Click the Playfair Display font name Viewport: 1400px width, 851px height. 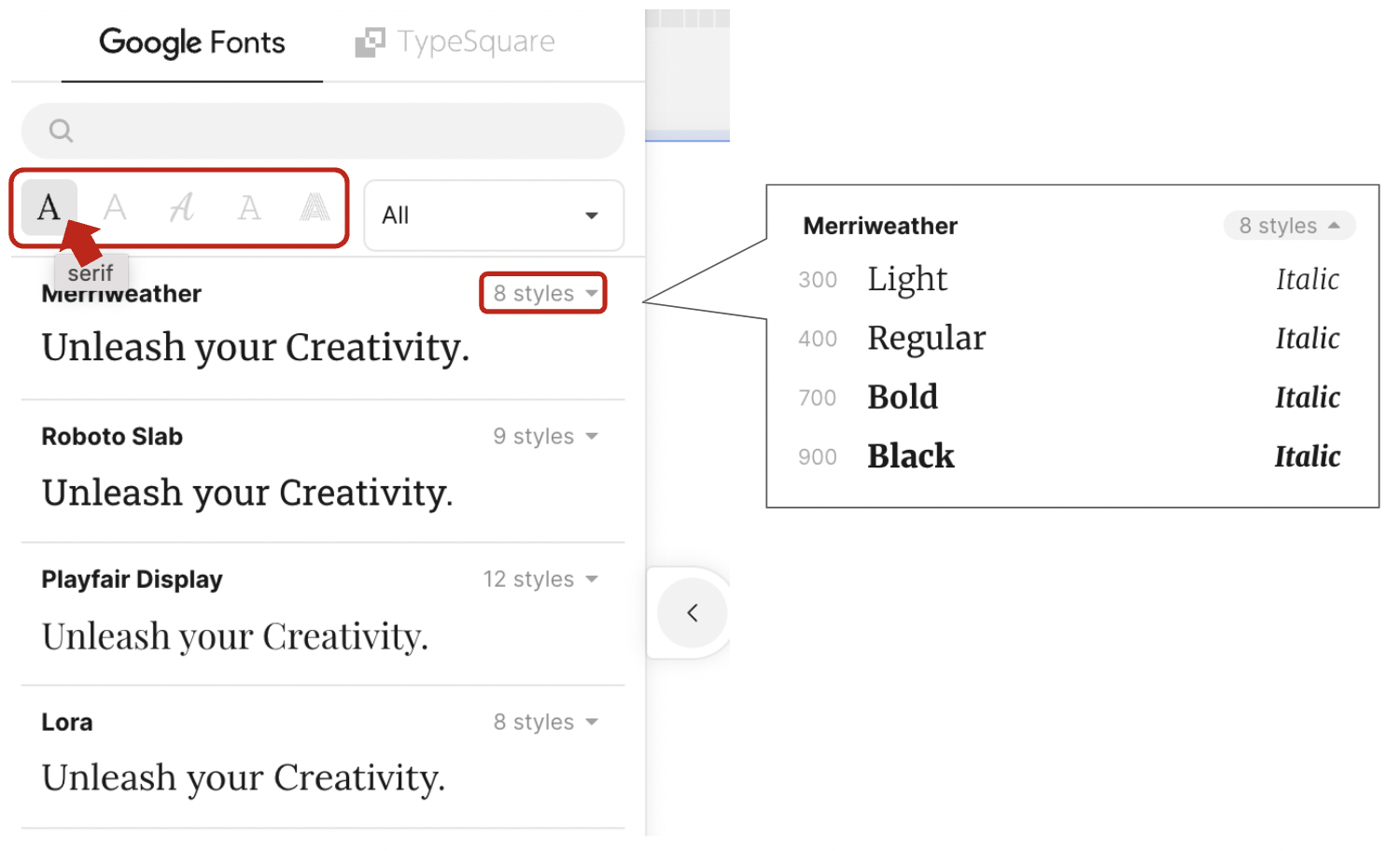(x=132, y=579)
